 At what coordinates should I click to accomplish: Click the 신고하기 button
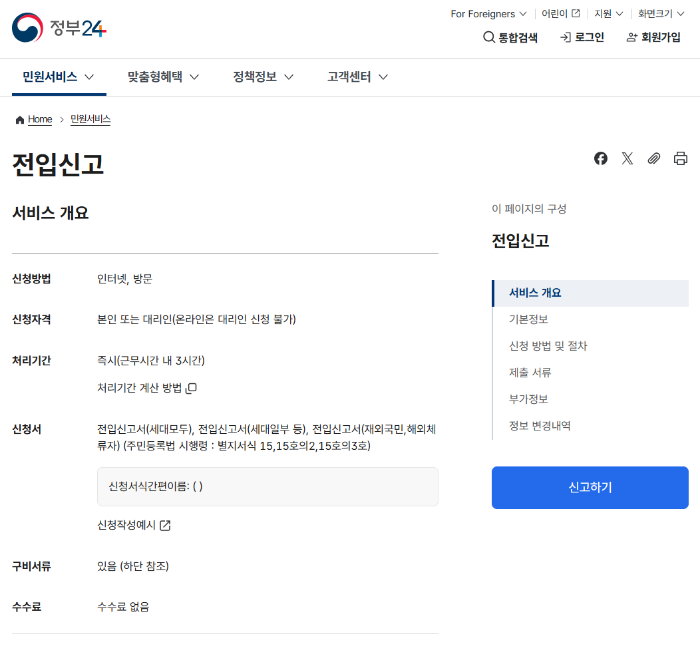590,488
